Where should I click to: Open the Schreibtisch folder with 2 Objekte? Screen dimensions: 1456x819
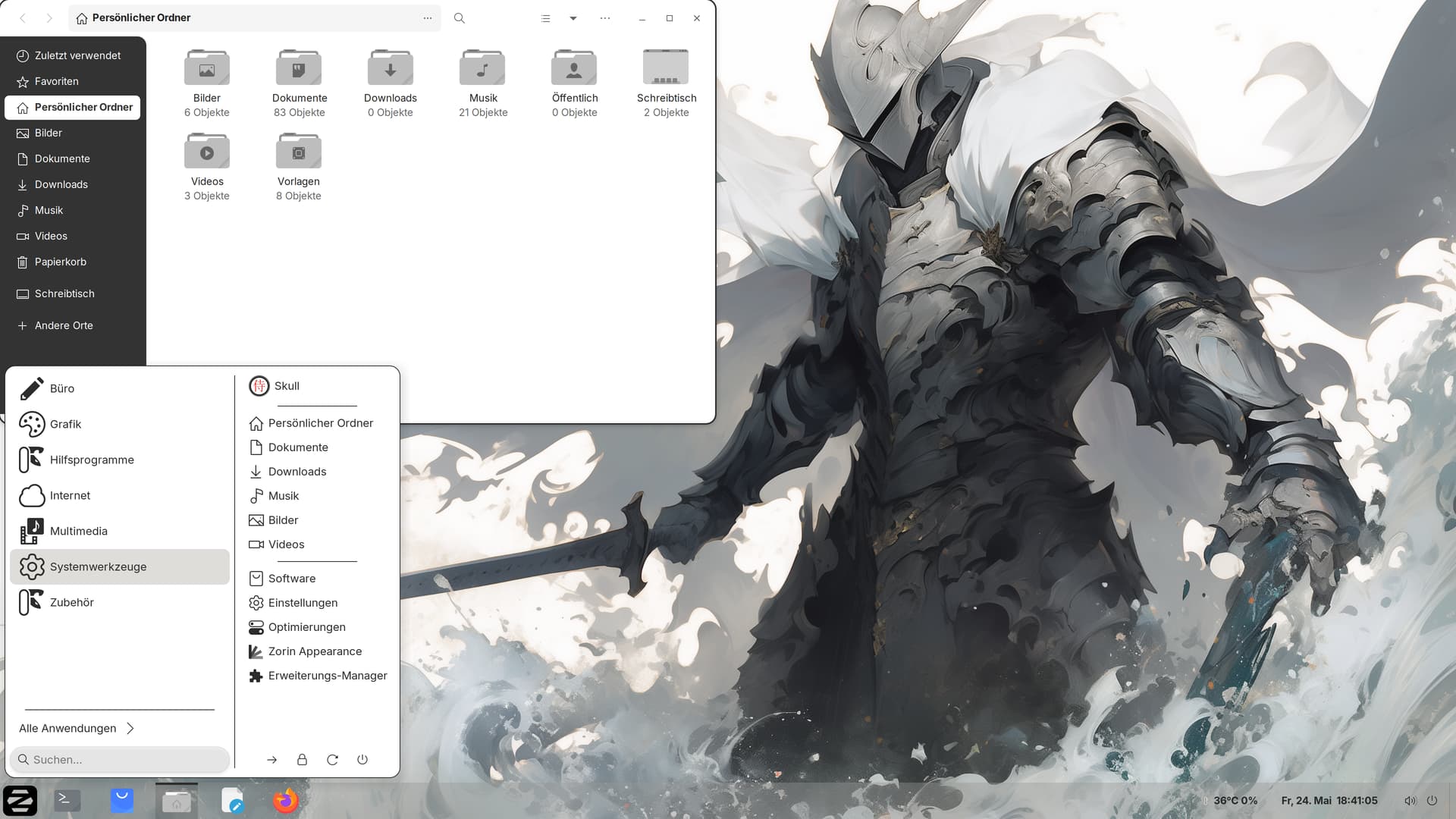pyautogui.click(x=666, y=82)
